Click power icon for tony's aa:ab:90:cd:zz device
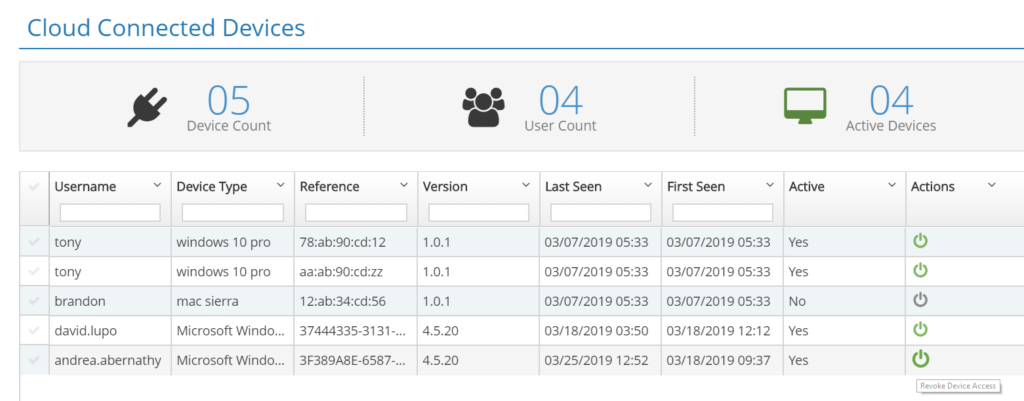This screenshot has width=1024, height=401. (x=920, y=270)
